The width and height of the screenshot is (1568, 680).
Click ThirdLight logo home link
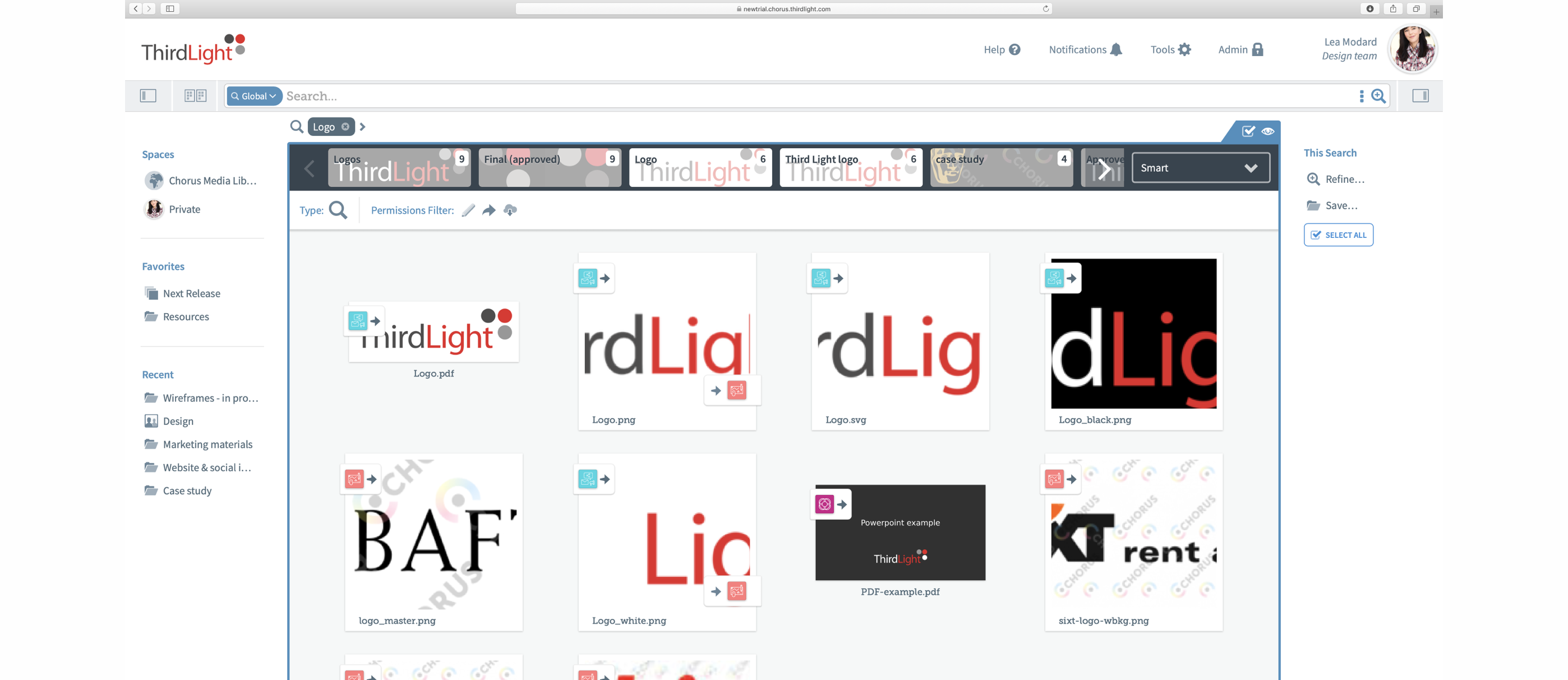[193, 49]
